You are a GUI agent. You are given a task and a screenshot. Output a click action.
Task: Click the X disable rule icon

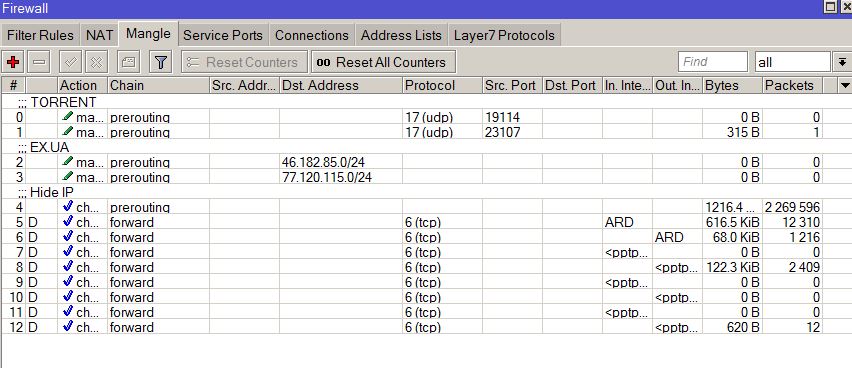tap(96, 62)
